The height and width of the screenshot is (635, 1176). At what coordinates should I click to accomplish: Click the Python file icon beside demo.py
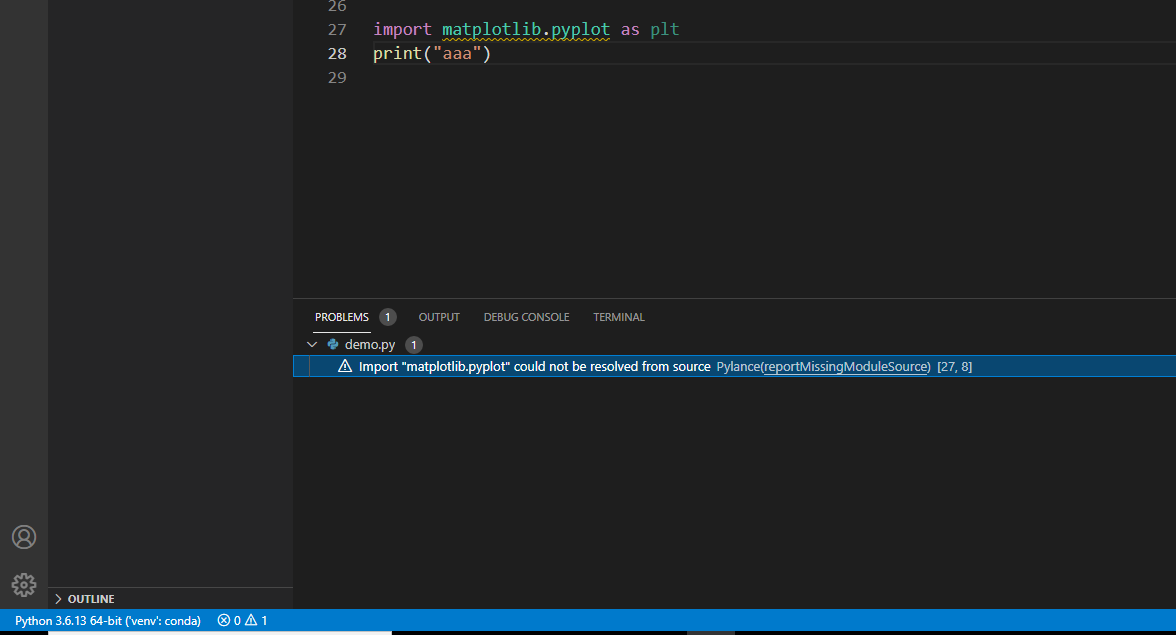coord(333,344)
